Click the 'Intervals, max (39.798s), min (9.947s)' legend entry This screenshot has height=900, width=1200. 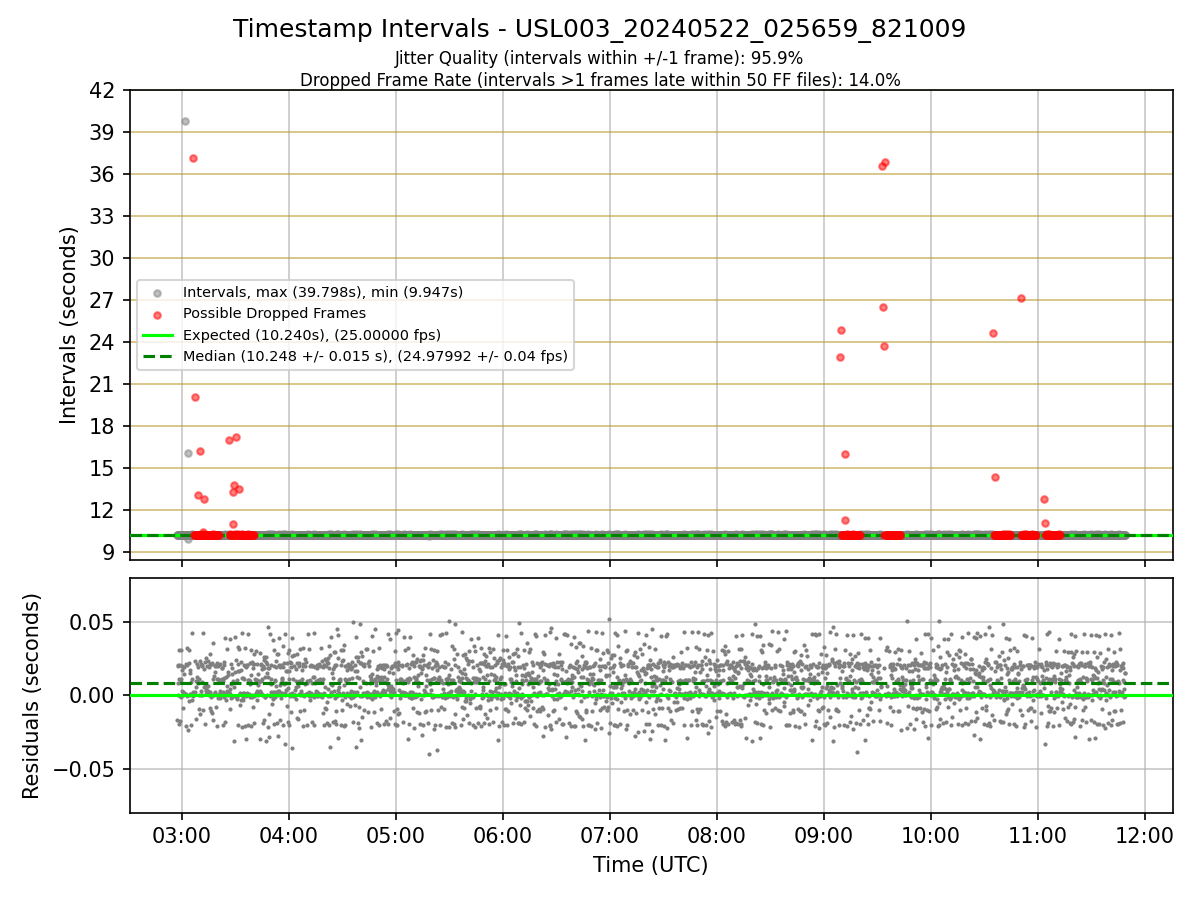(323, 292)
